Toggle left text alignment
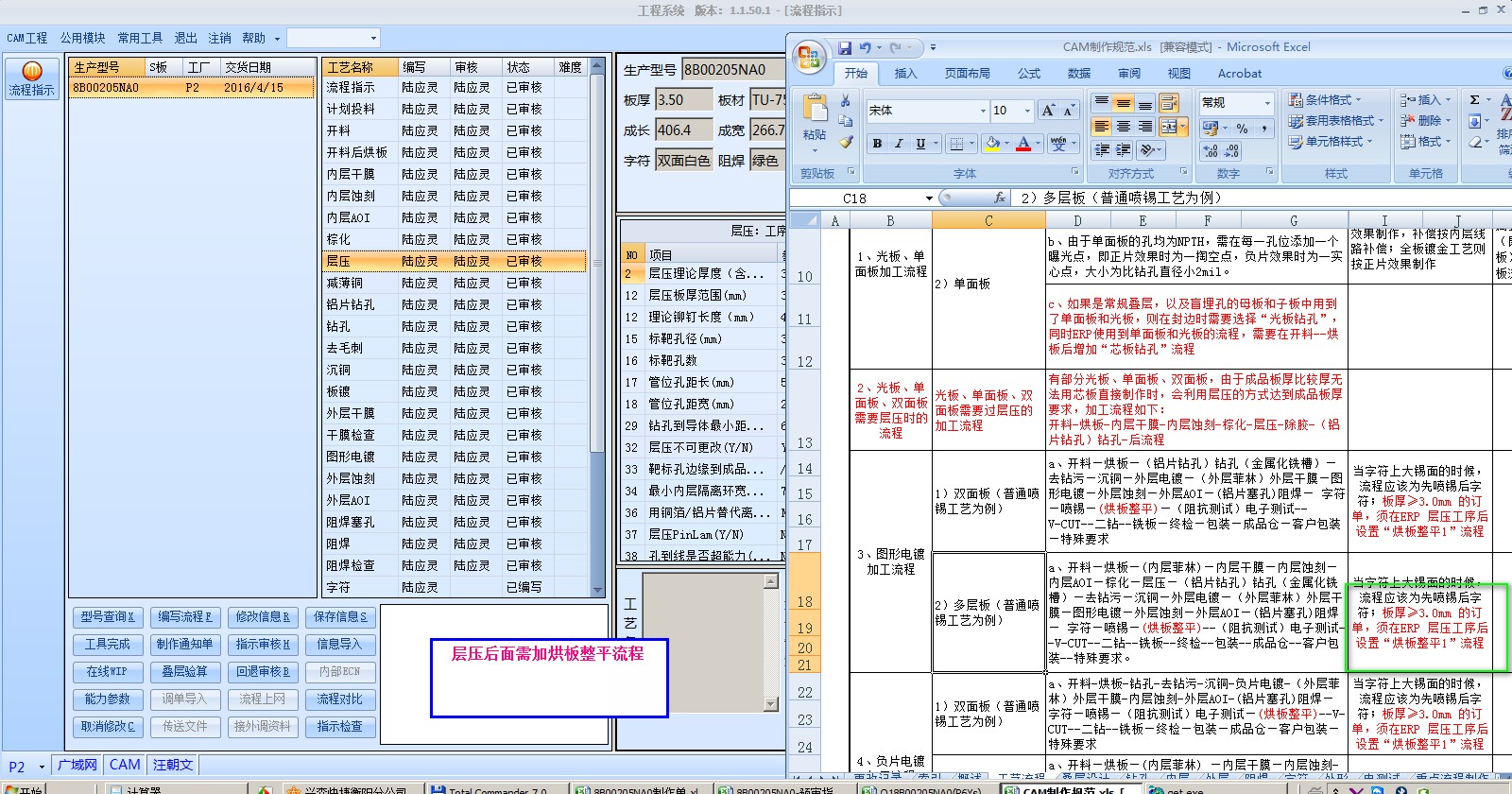This screenshot has height=794, width=1512. click(1102, 126)
